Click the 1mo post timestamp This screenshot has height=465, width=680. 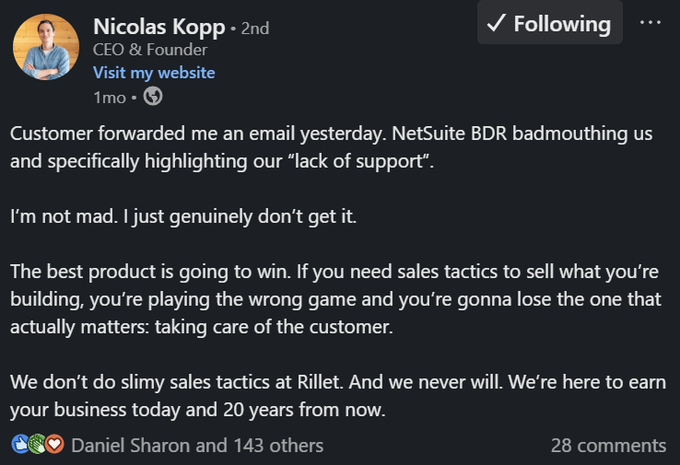[110, 98]
